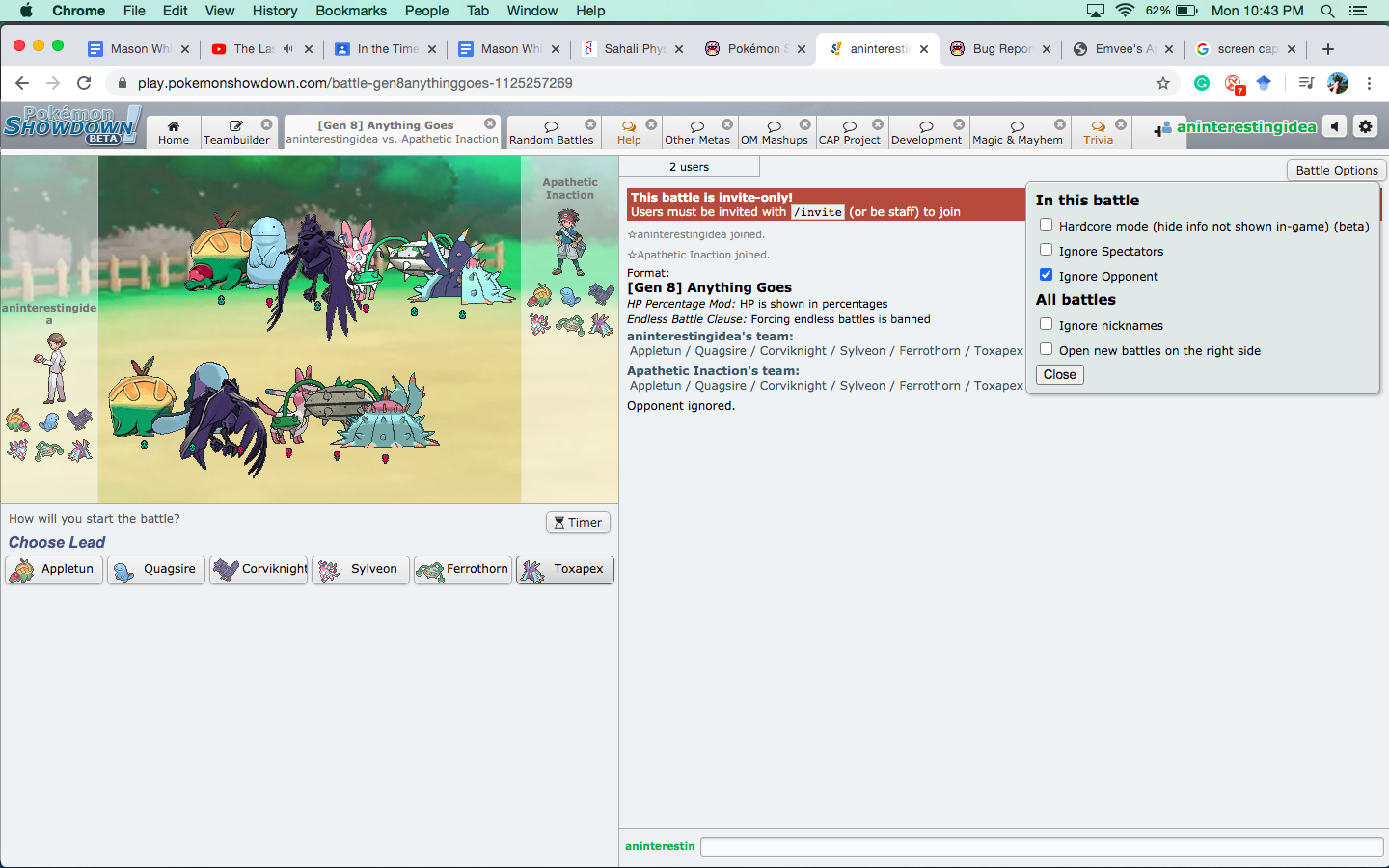Open the Bookmarks menu
This screenshot has height=868, width=1389.
351,11
